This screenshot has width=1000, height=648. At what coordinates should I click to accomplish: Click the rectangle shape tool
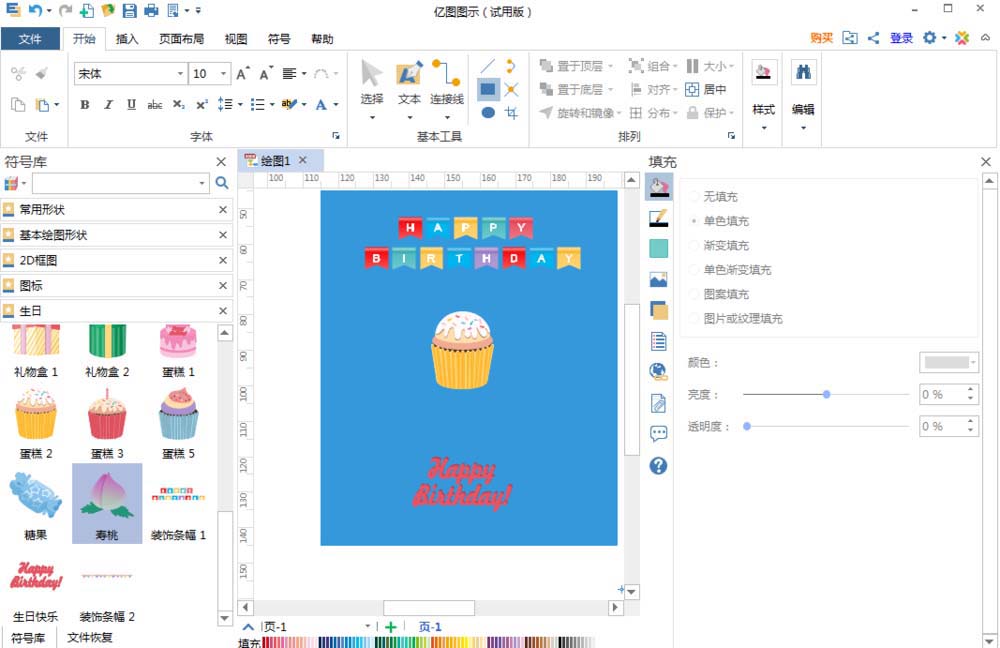click(488, 89)
